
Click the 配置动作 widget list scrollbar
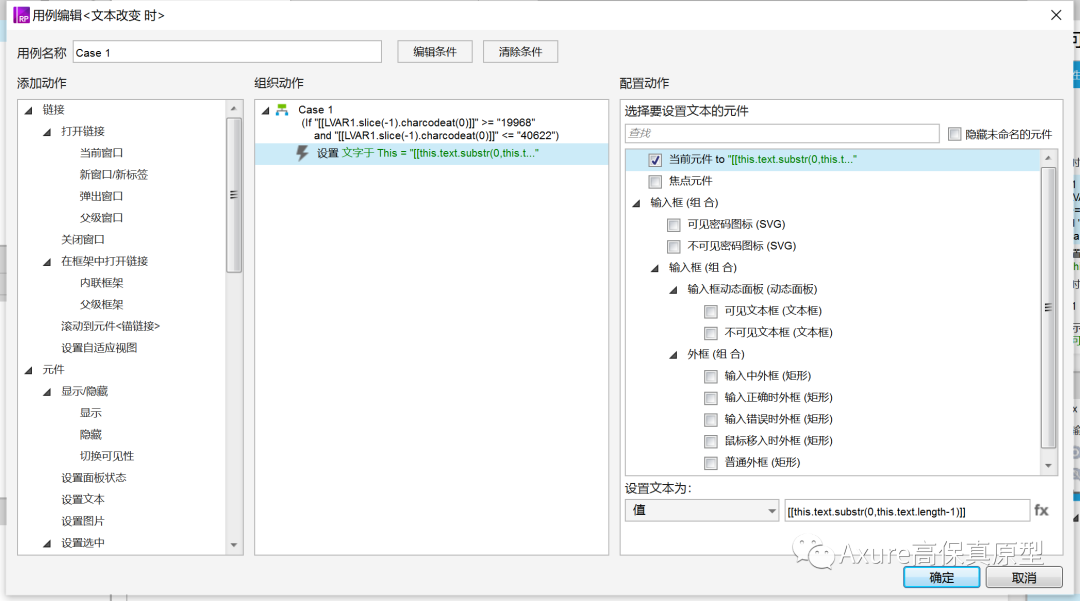1048,307
